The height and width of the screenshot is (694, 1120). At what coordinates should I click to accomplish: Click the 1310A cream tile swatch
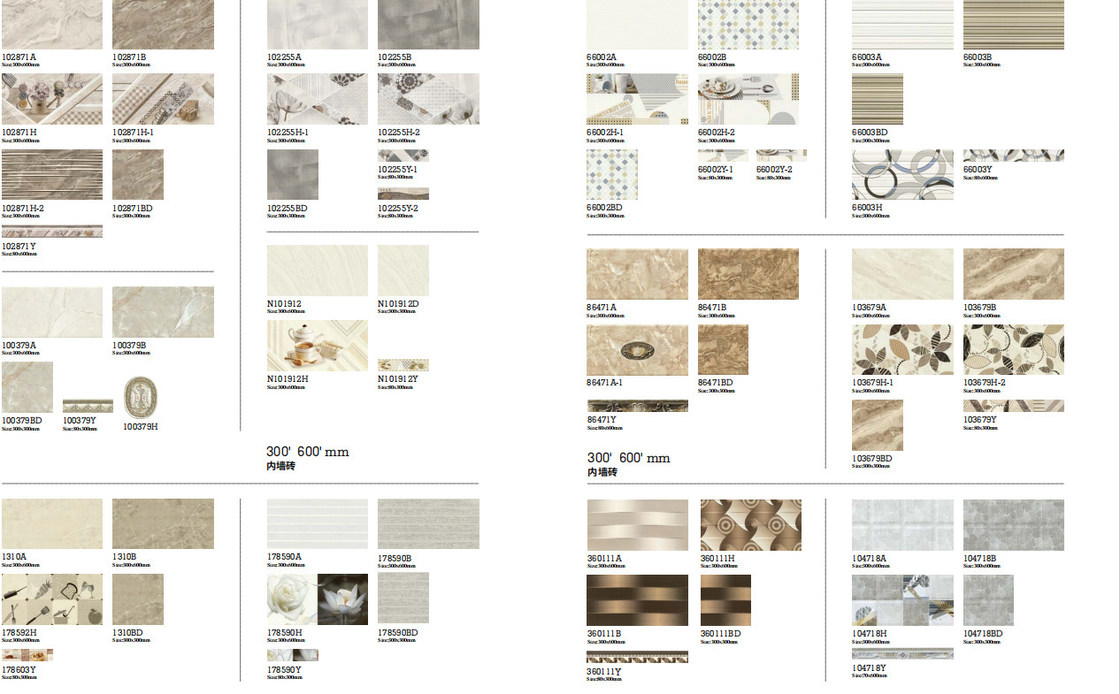tap(52, 524)
